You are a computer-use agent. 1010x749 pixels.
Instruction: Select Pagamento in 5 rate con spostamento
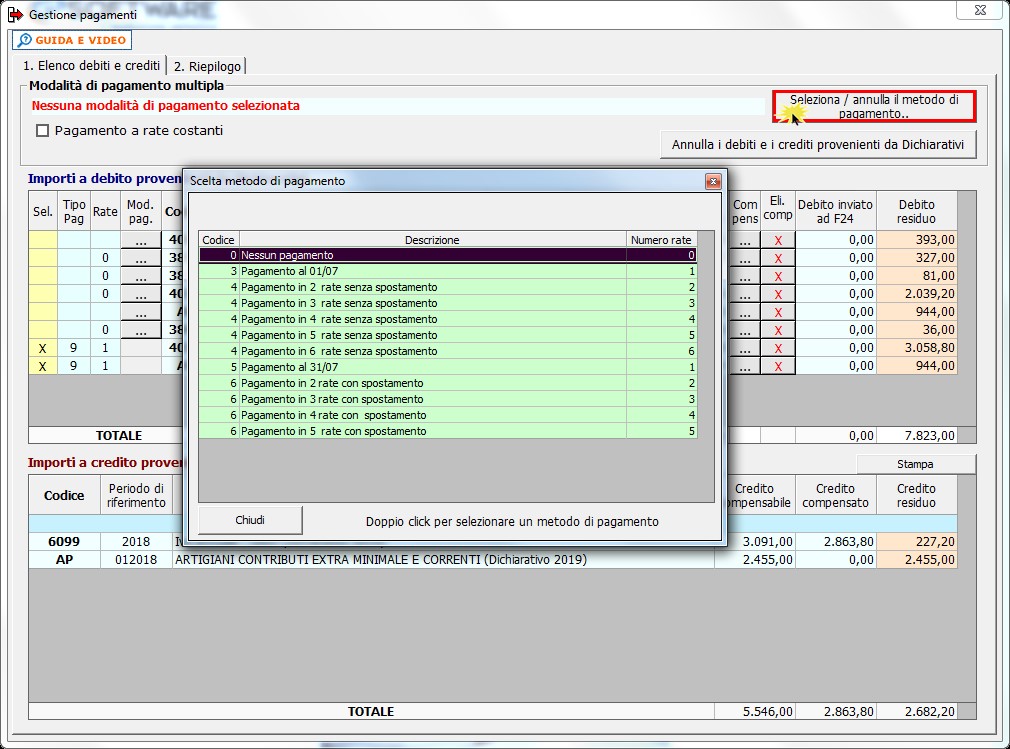click(448, 431)
